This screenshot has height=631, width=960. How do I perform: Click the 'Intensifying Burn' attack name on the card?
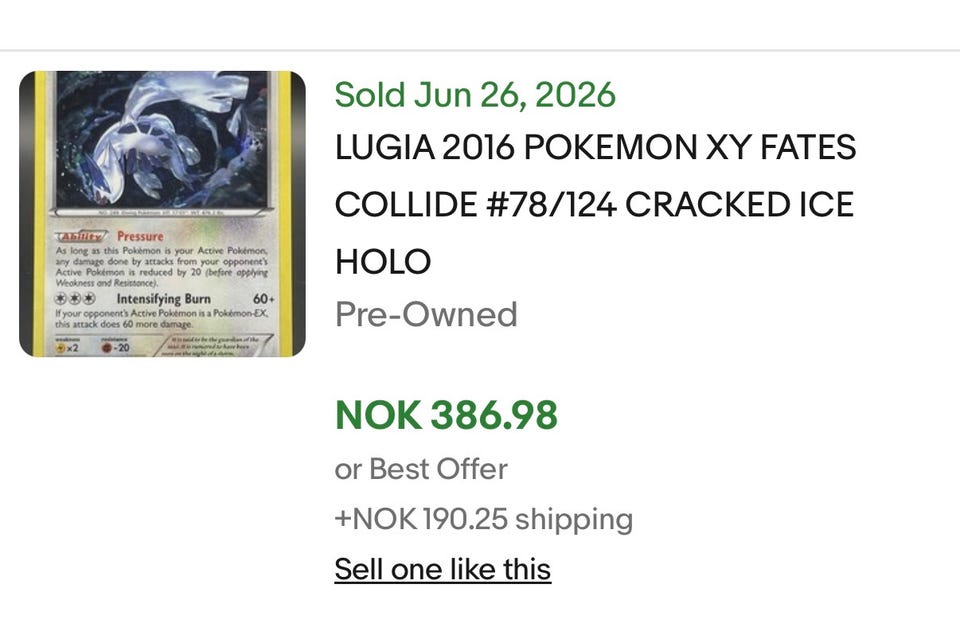click(163, 299)
